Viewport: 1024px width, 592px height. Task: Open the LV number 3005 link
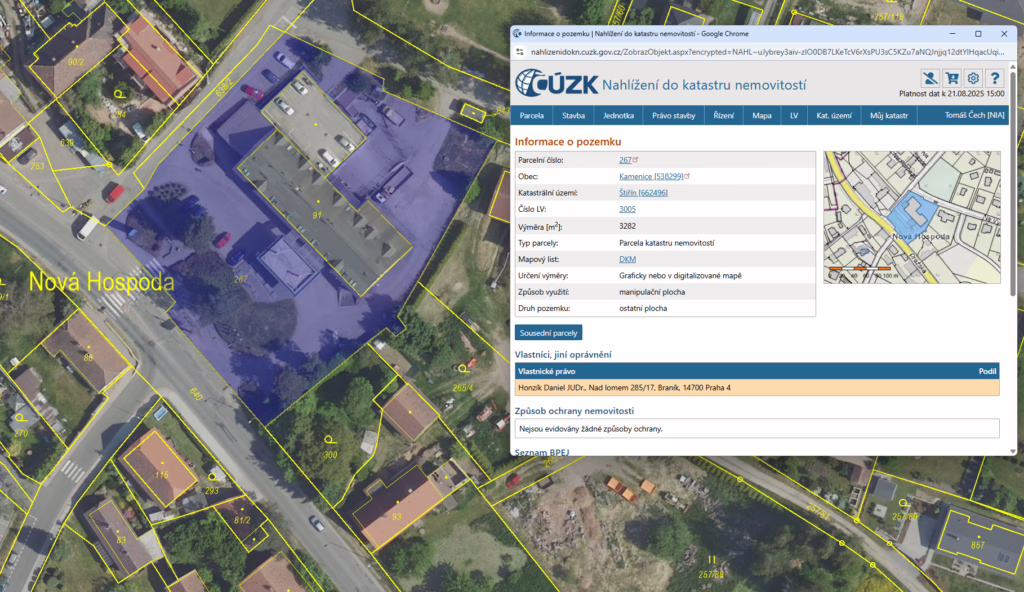coord(627,209)
